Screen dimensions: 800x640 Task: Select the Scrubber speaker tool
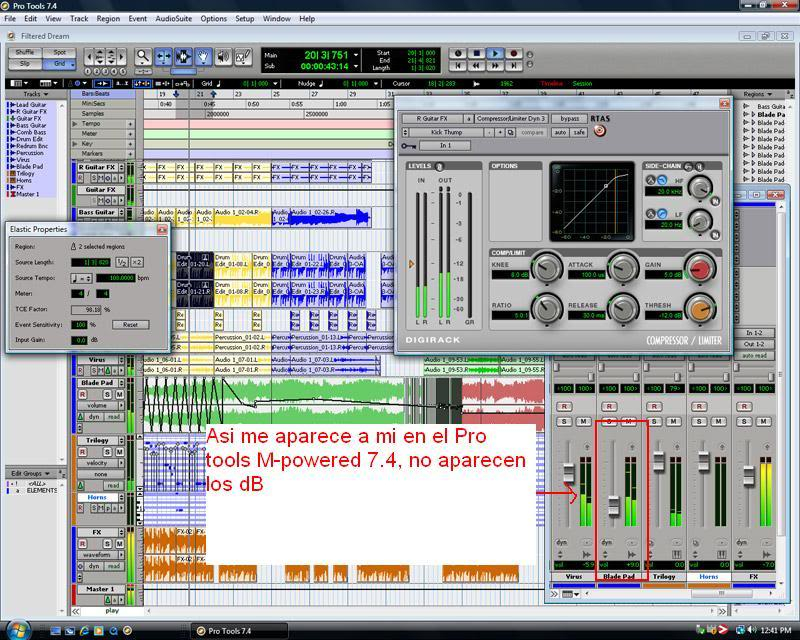pyautogui.click(x=223, y=56)
